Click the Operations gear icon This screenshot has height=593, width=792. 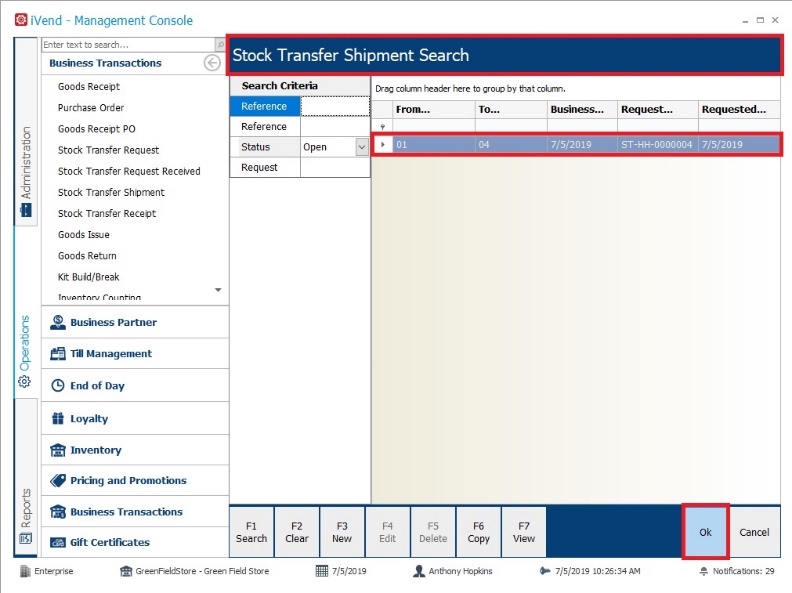pos(24,382)
